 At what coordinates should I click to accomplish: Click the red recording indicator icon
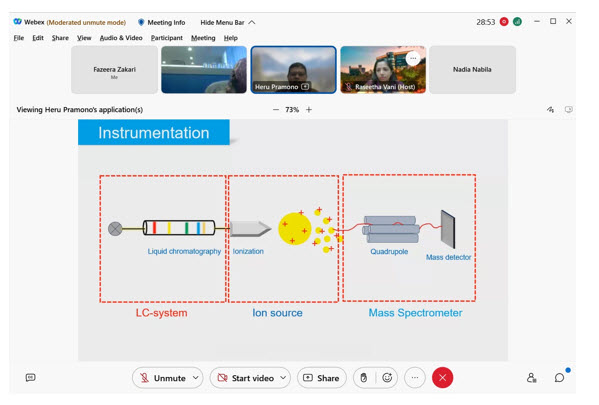tap(504, 22)
